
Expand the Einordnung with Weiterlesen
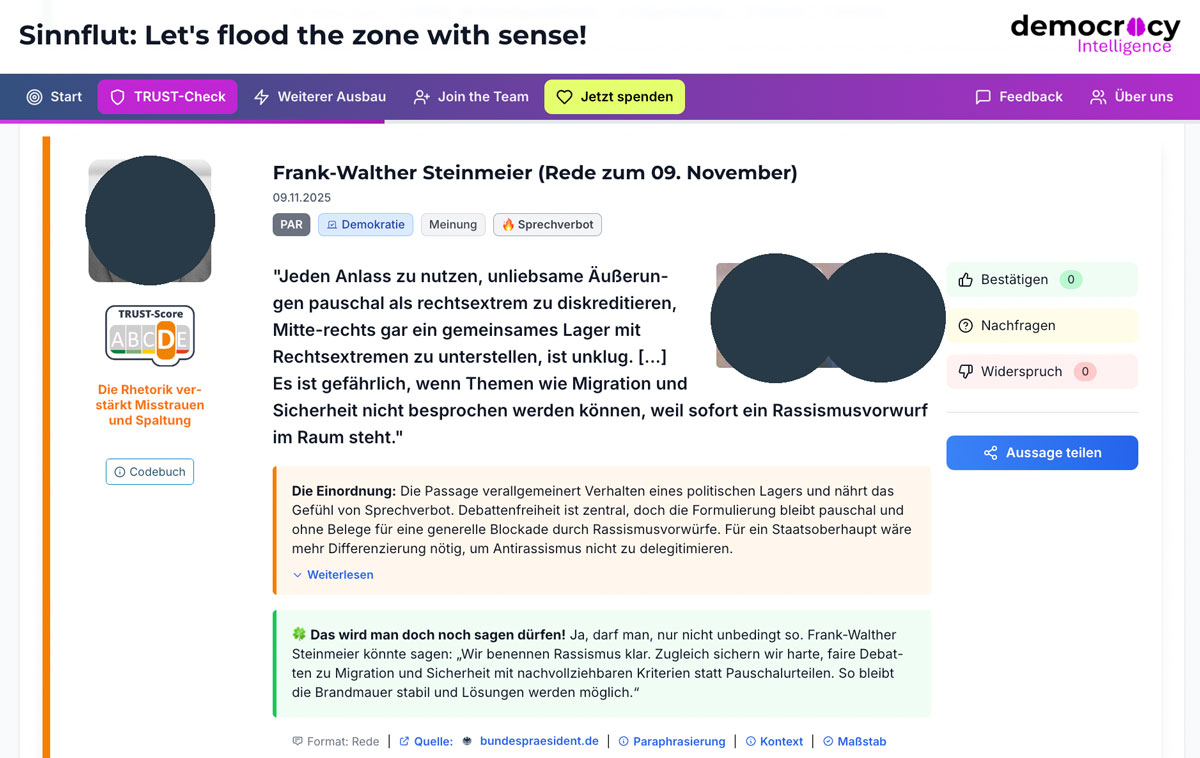click(x=333, y=575)
